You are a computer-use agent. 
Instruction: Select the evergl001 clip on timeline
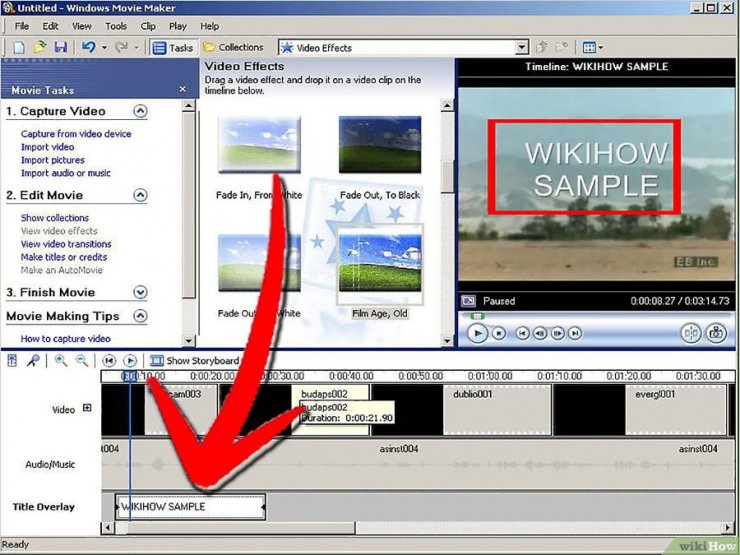coord(675,410)
